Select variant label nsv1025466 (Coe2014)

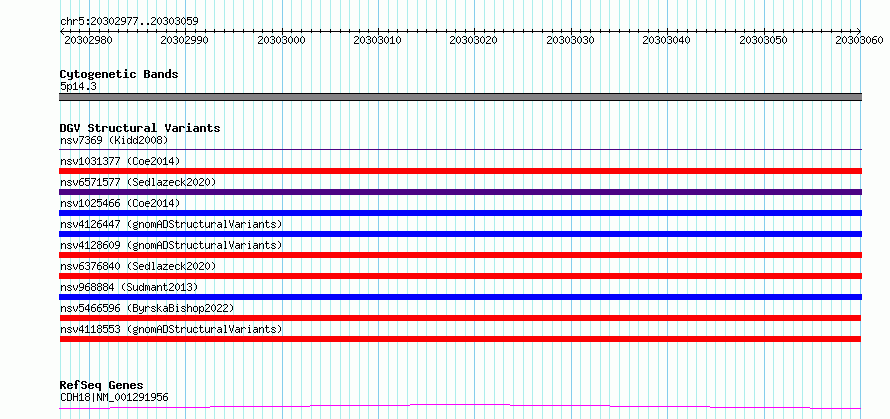(120, 203)
